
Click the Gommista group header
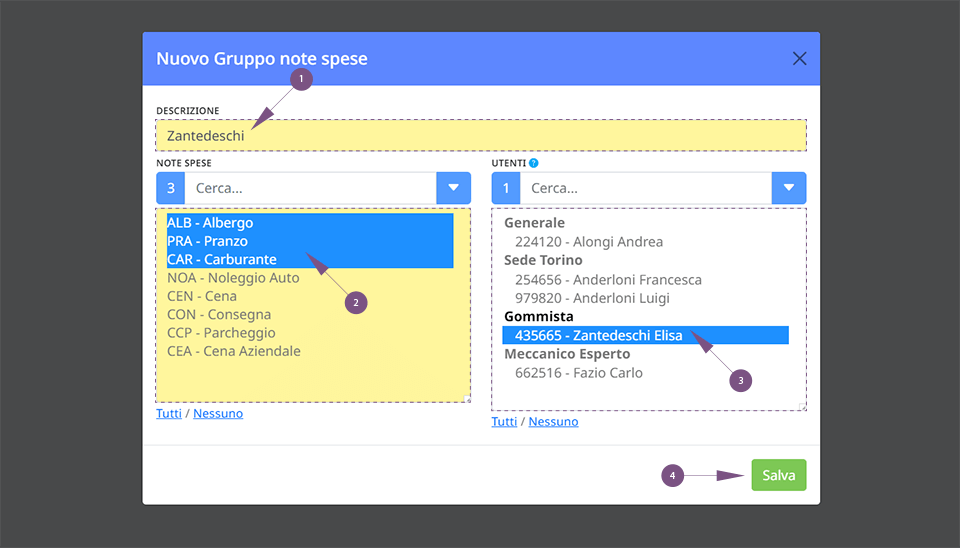(x=539, y=317)
